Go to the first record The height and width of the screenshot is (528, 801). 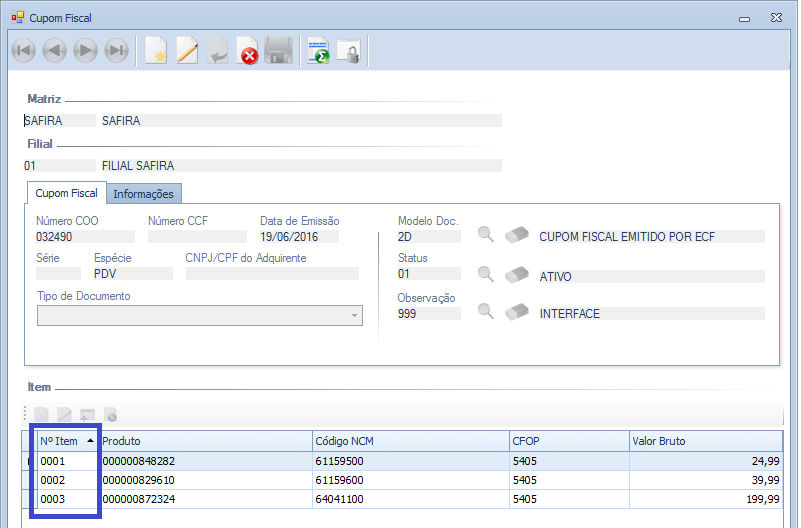[23, 51]
